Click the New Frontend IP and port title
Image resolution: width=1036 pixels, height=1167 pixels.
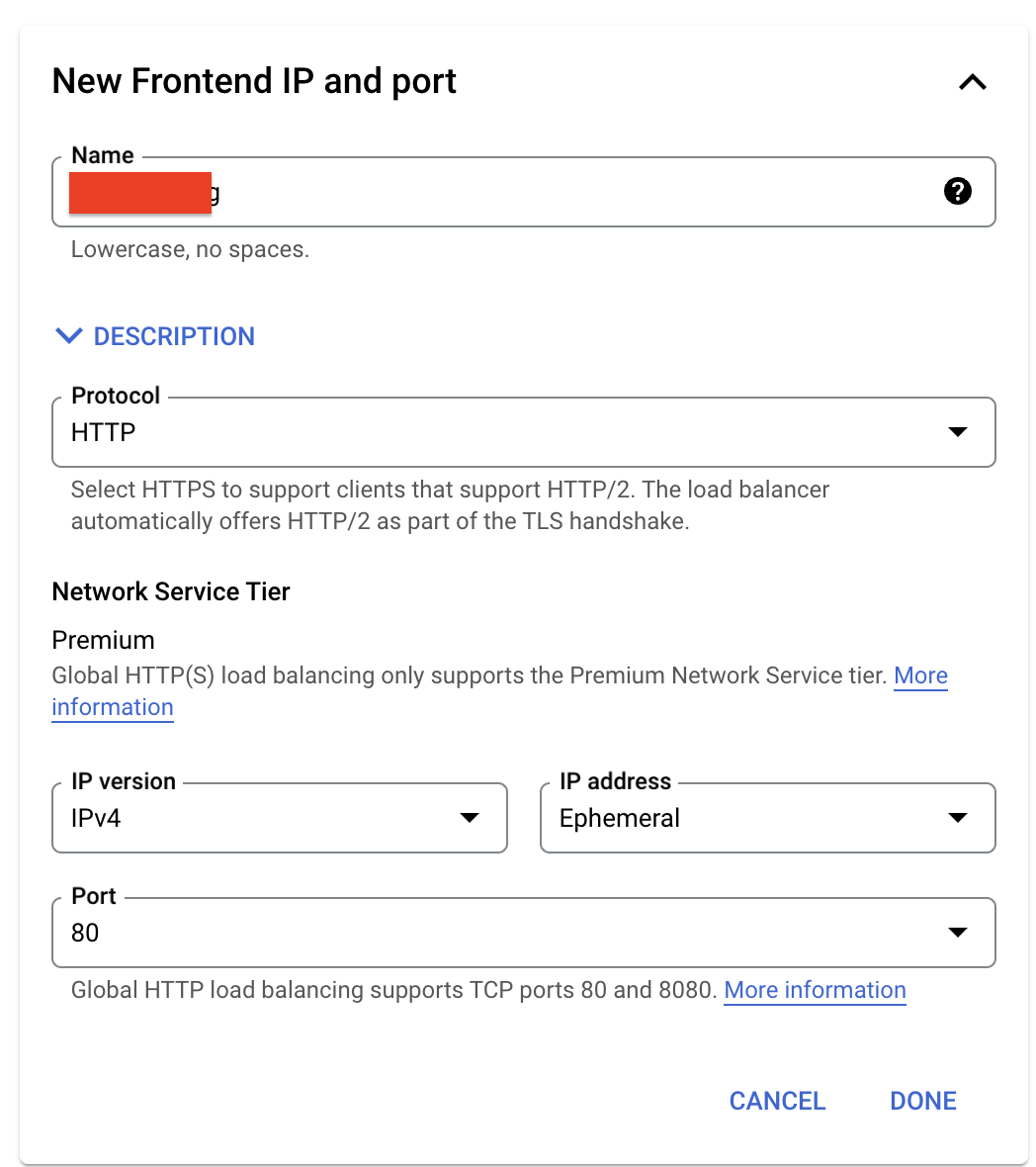point(254,81)
